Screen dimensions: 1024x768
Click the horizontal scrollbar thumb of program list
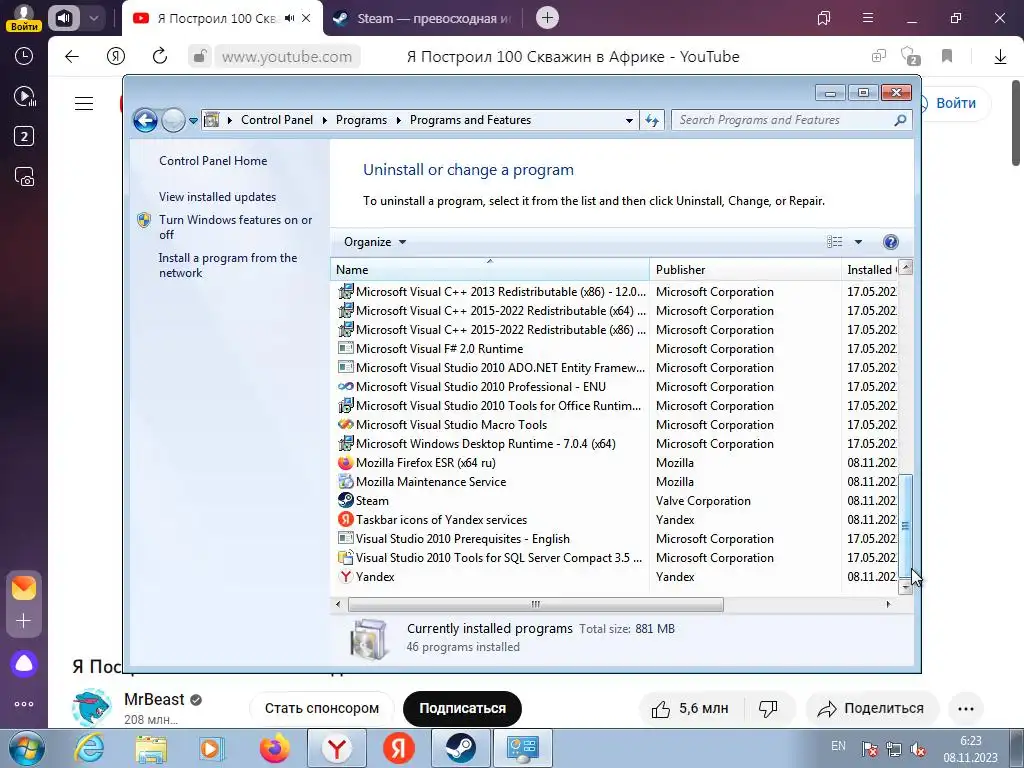pyautogui.click(x=536, y=605)
